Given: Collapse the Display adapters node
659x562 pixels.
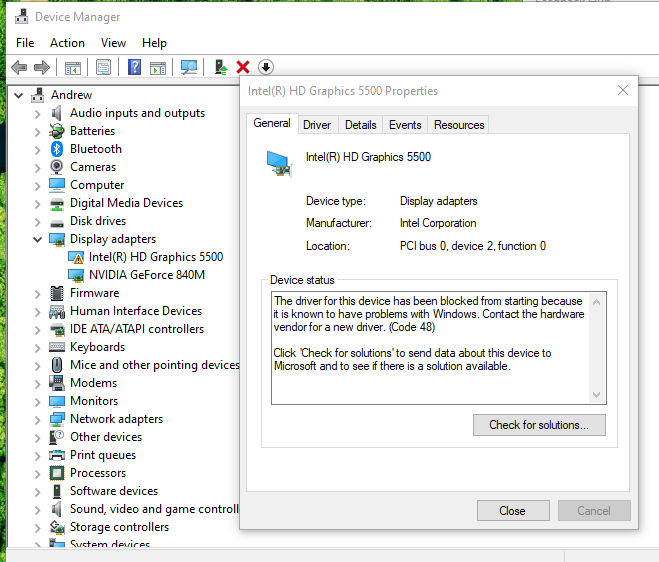Looking at the screenshot, I should (x=37, y=239).
